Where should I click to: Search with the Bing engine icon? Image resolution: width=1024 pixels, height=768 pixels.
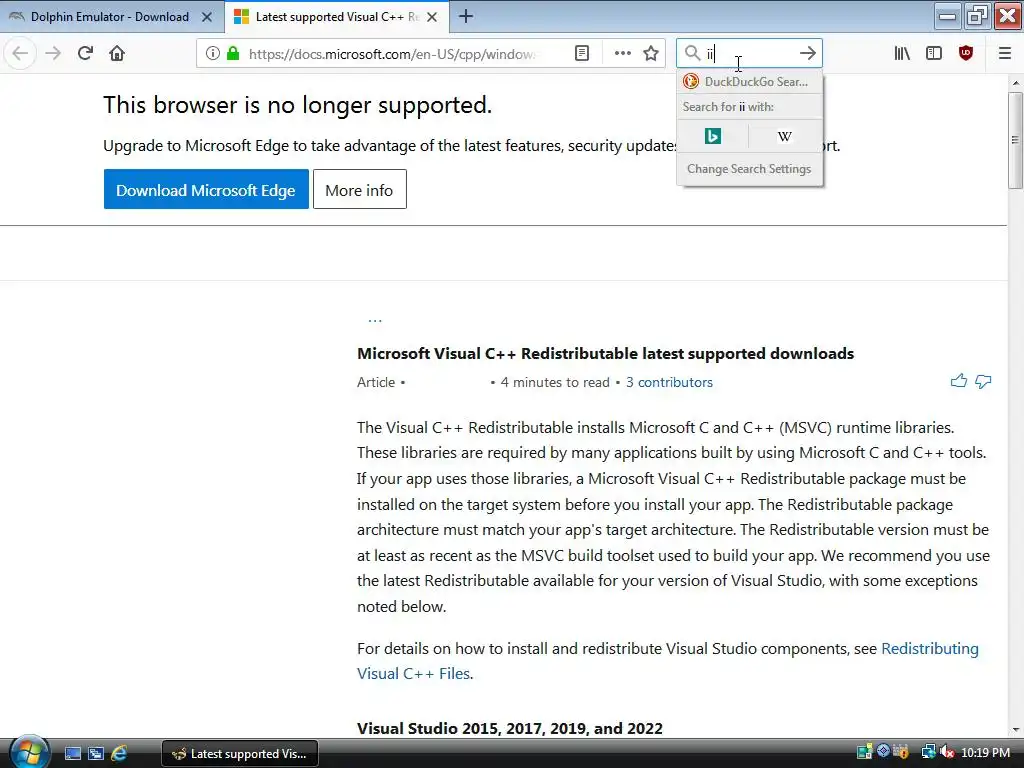(712, 136)
